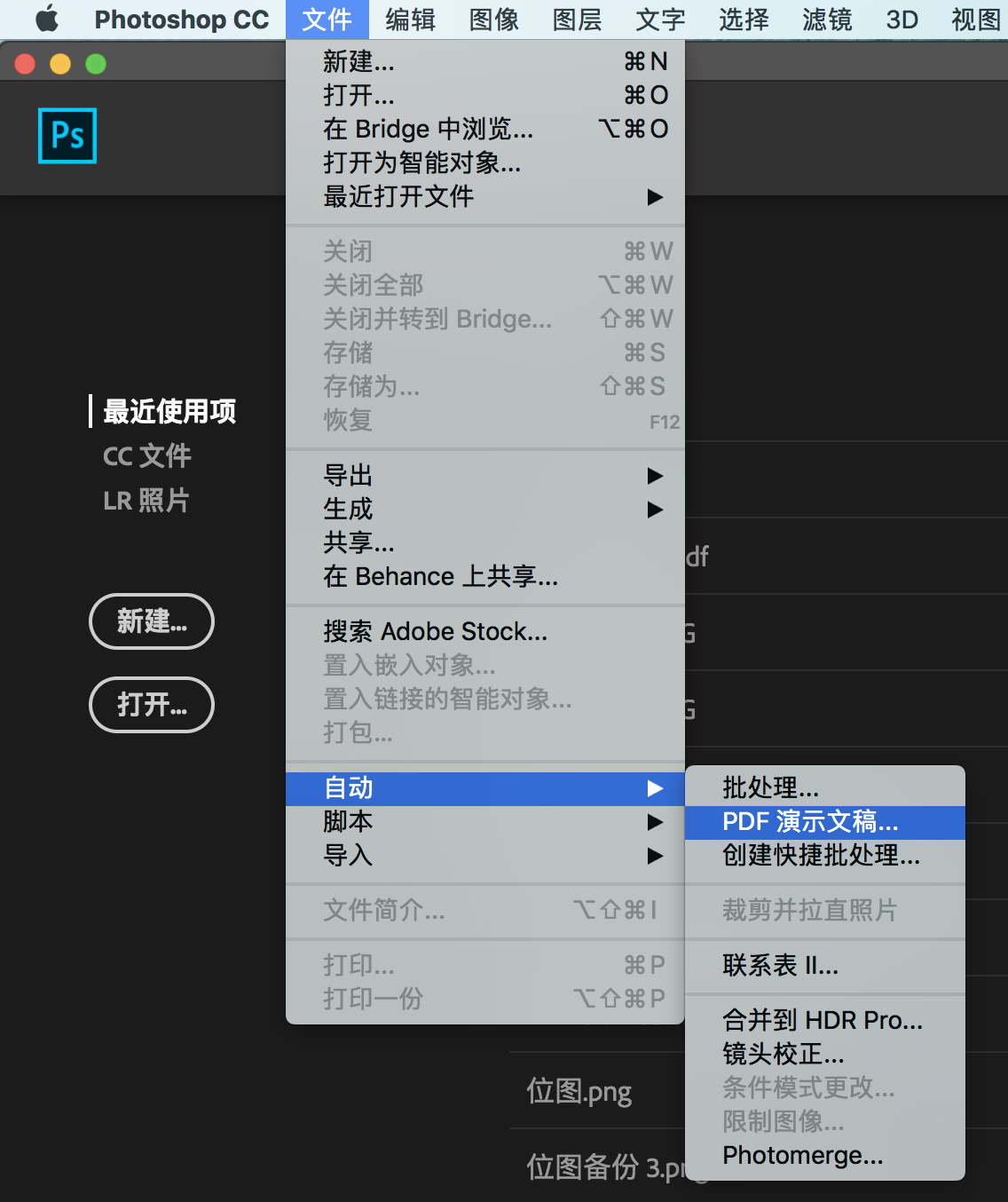Select 最近使用项 in sidebar
The width and height of the screenshot is (1008, 1202).
169,411
